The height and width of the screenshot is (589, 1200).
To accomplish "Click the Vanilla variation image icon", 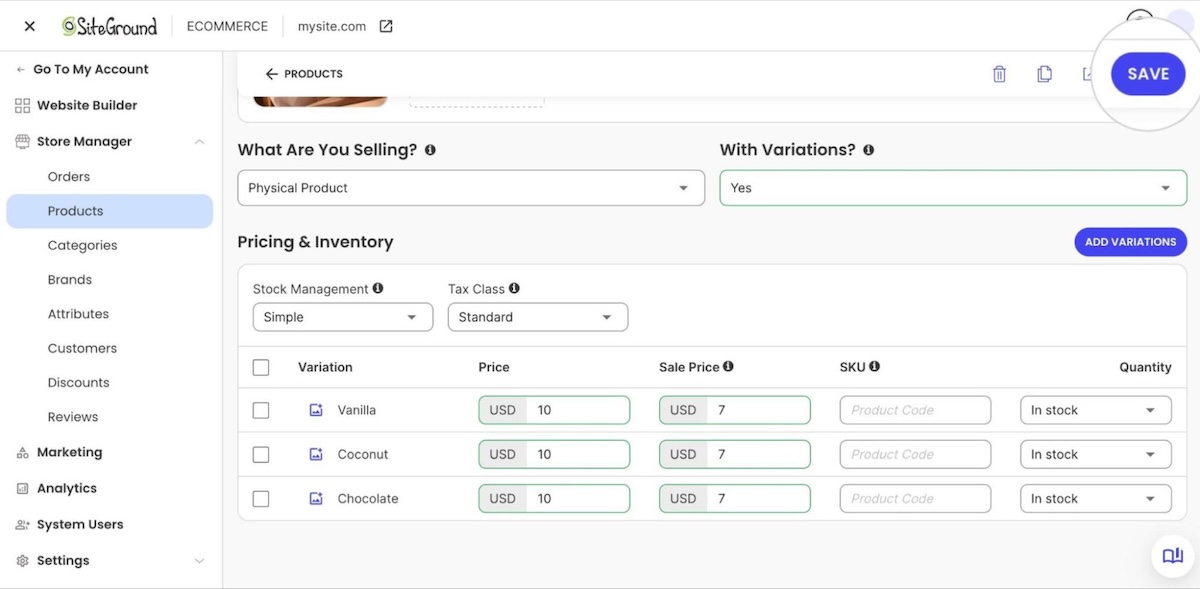I will [x=316, y=410].
